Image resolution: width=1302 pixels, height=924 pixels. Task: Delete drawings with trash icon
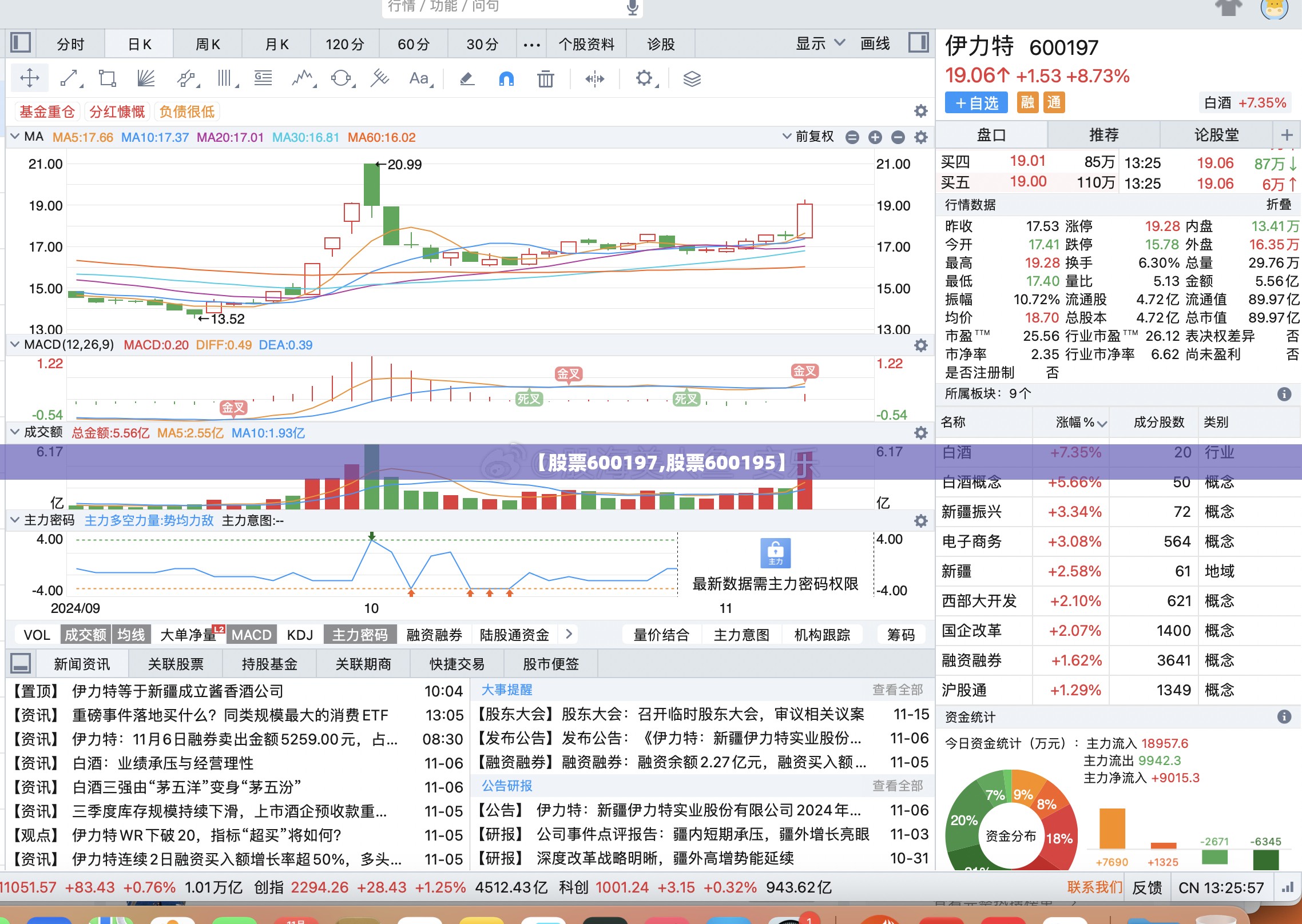pyautogui.click(x=545, y=78)
